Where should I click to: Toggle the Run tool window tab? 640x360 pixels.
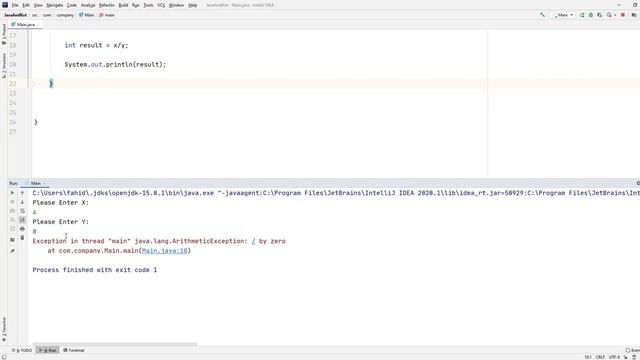click(x=48, y=350)
